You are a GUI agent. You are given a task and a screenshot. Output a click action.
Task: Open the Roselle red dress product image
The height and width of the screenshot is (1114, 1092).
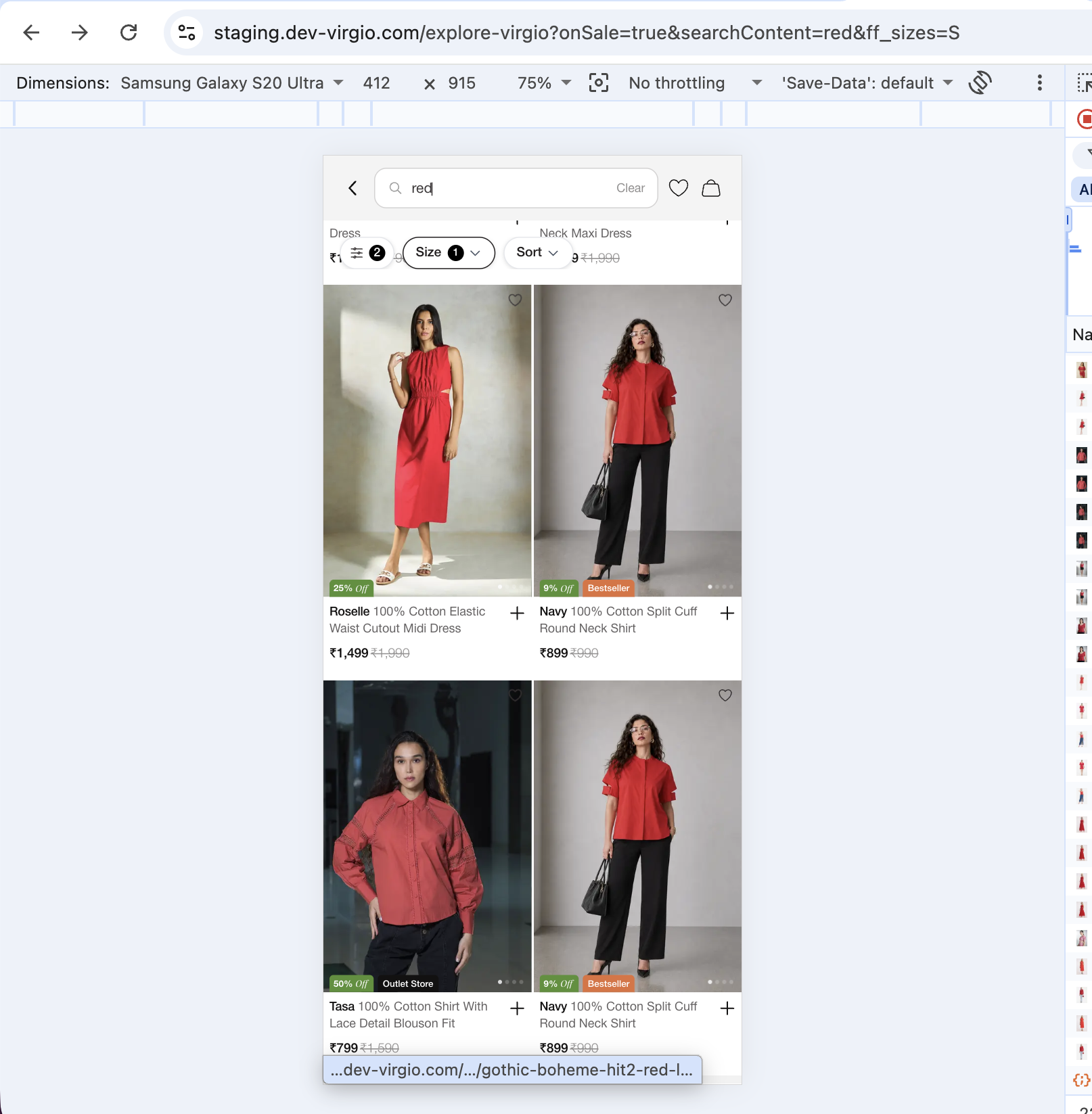pos(428,440)
